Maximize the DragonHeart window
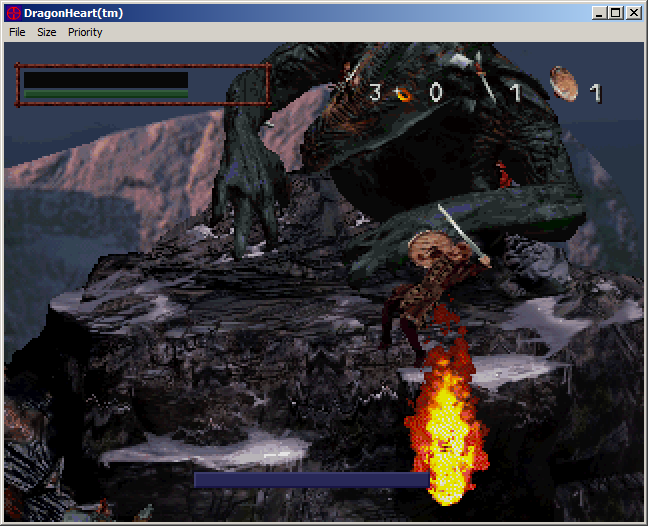Viewport: 648px width, 526px height. [x=615, y=13]
